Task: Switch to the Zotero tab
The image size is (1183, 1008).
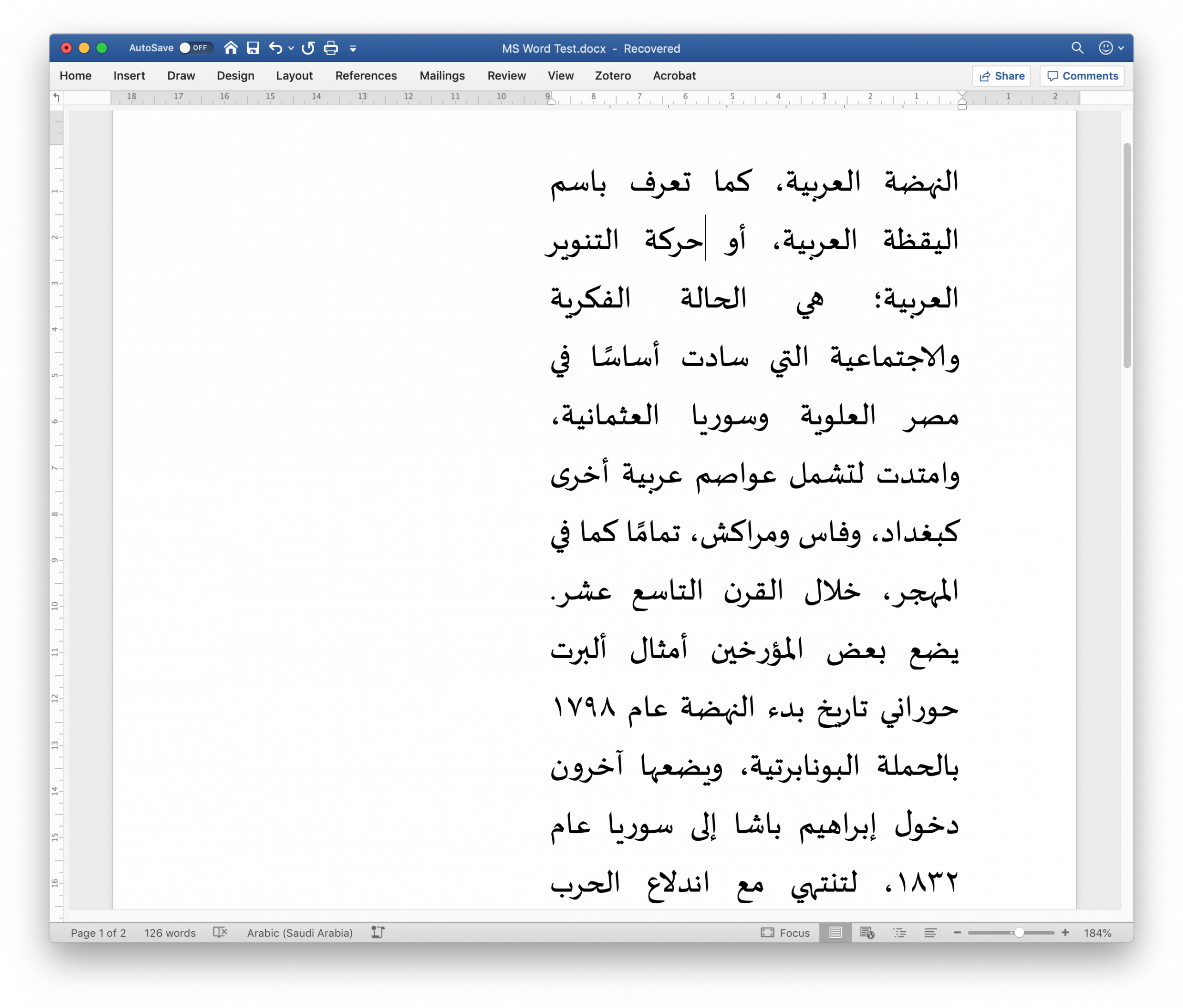Action: [613, 76]
